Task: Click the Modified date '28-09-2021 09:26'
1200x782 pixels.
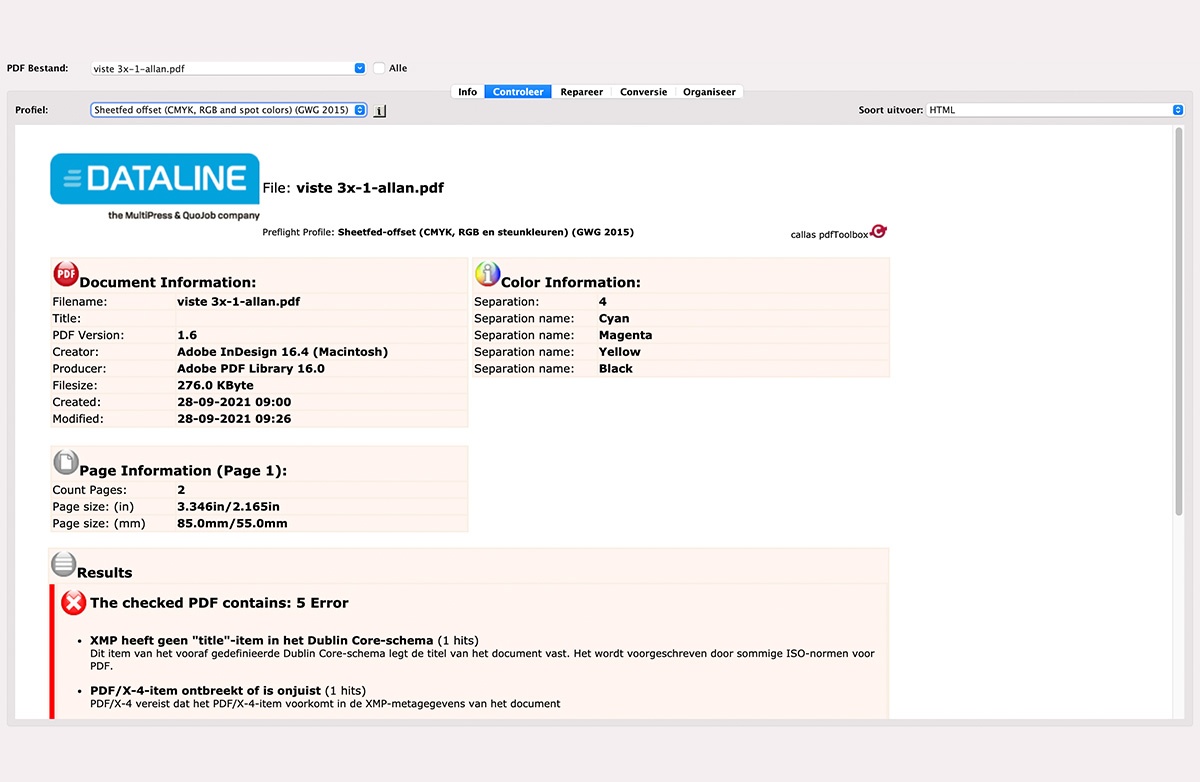Action: coord(234,419)
